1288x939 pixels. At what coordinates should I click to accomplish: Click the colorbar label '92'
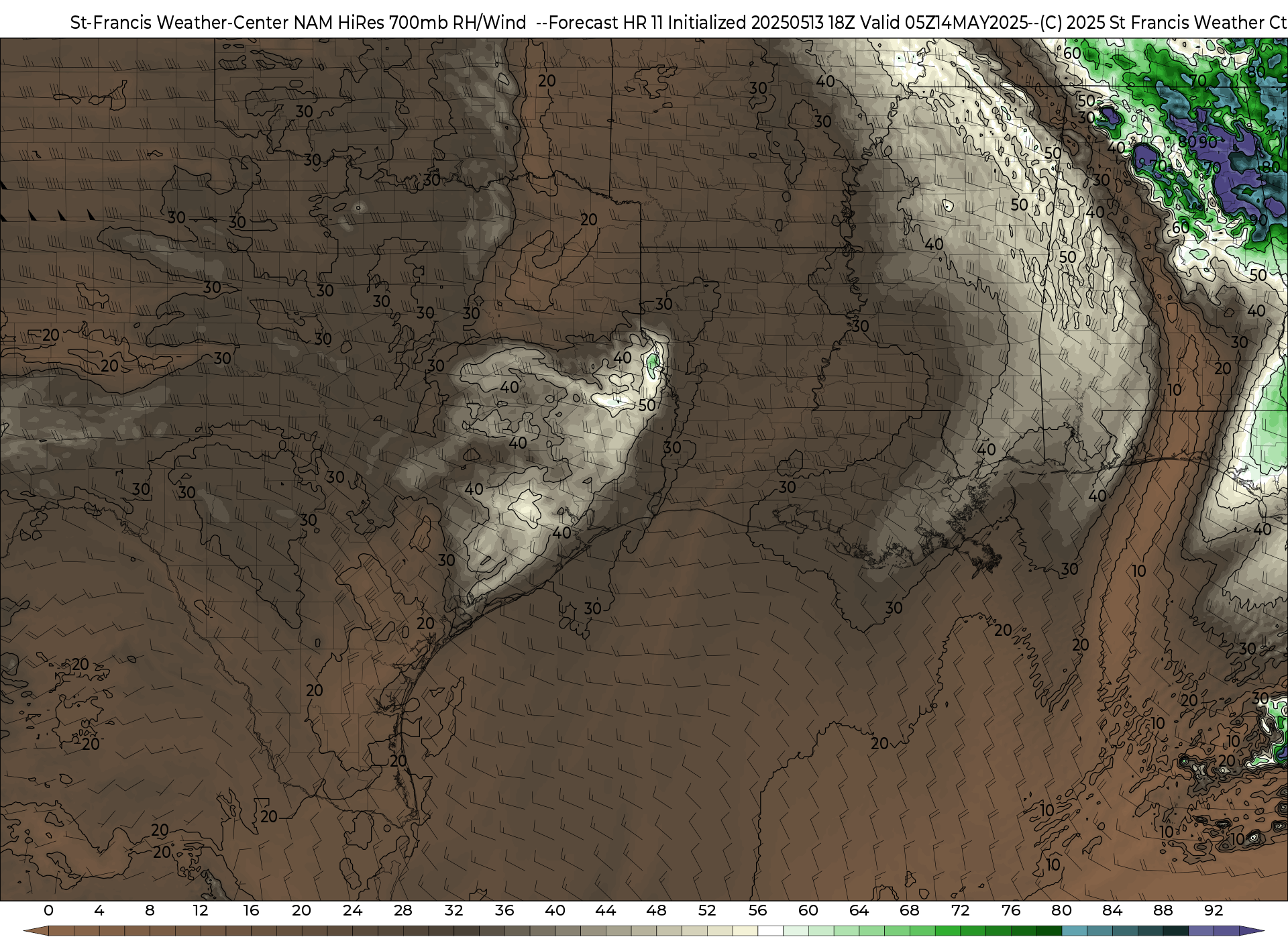point(1214,910)
